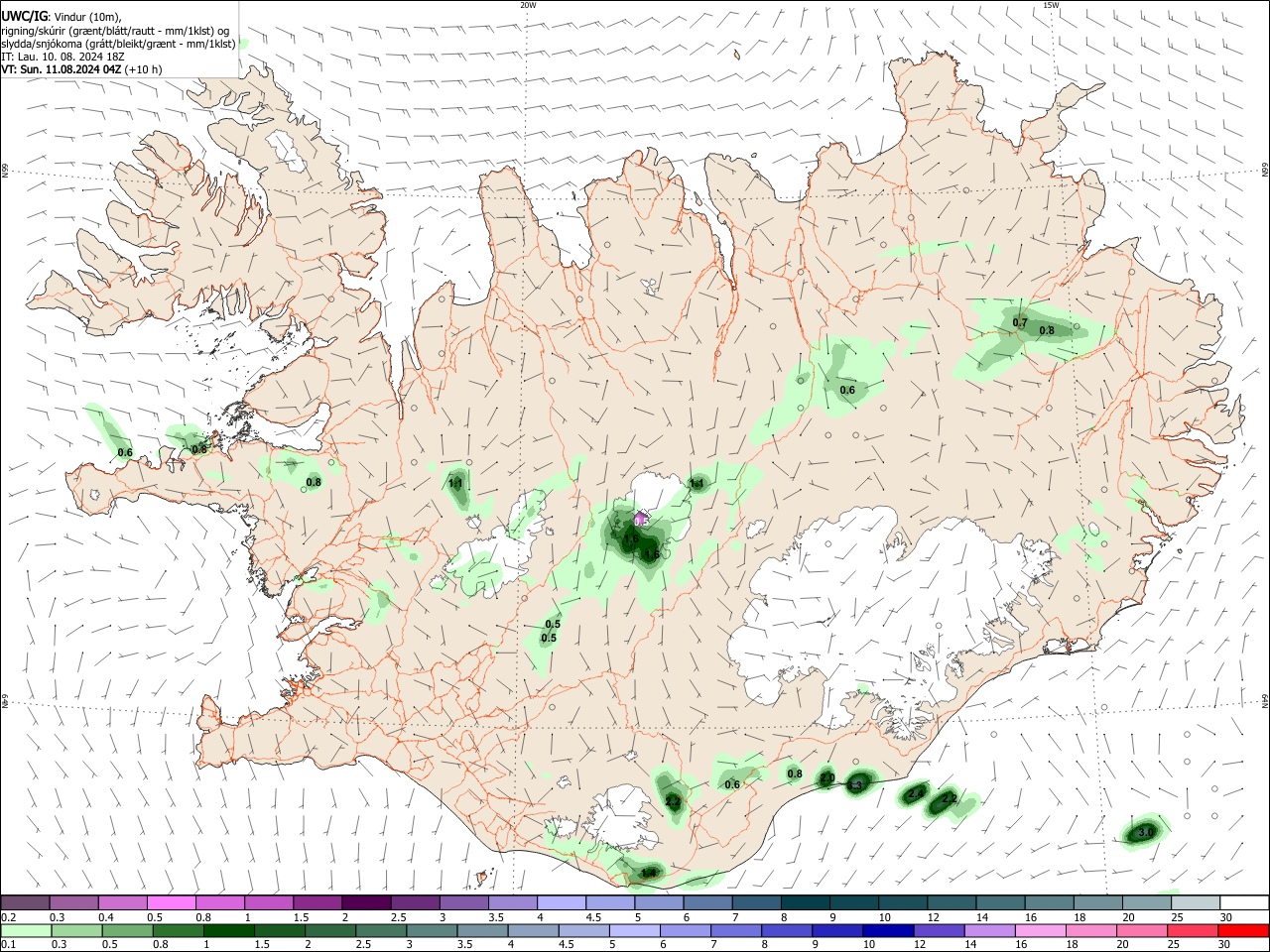The height and width of the screenshot is (952, 1270).
Task: Pick the darkest purple 2 swatch in upper scale
Action: [x=367, y=902]
